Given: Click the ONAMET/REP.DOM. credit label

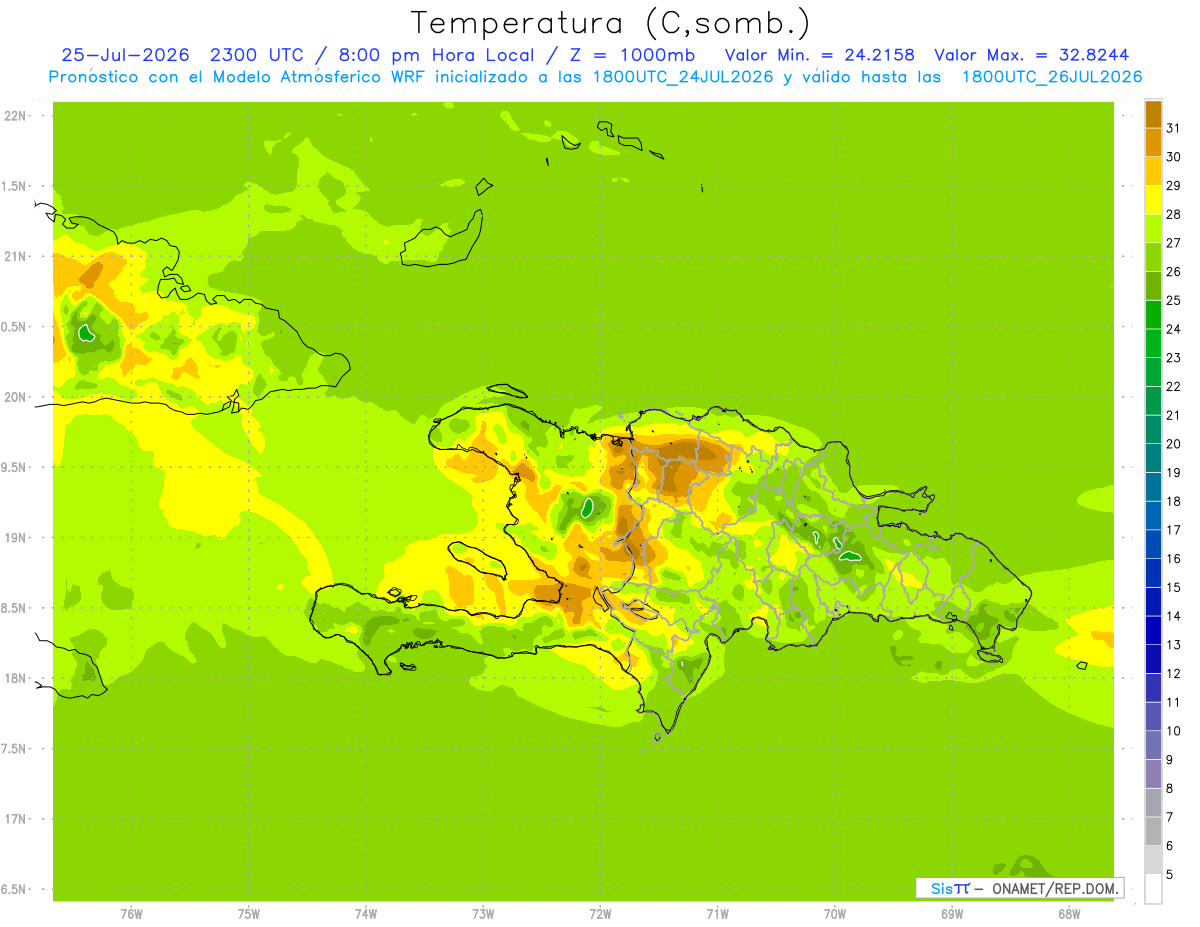Looking at the screenshot, I should pyautogui.click(x=1054, y=888).
